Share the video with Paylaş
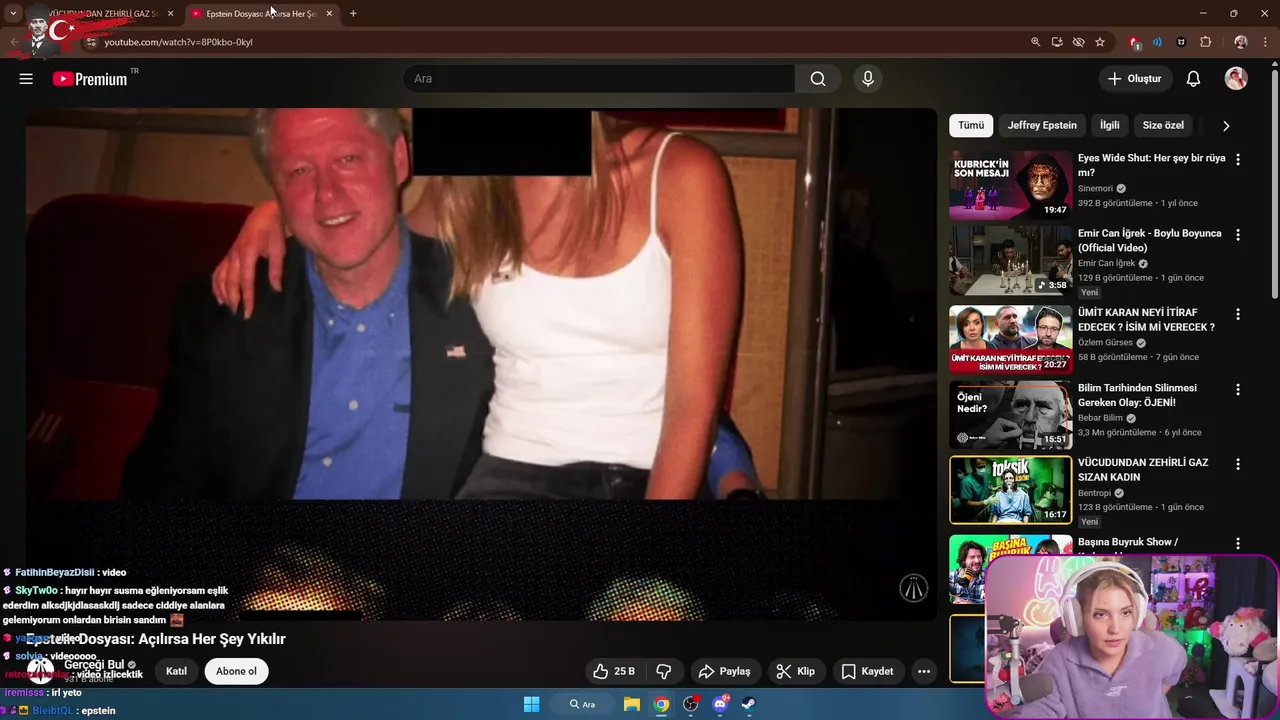The image size is (1280, 720). [x=724, y=671]
